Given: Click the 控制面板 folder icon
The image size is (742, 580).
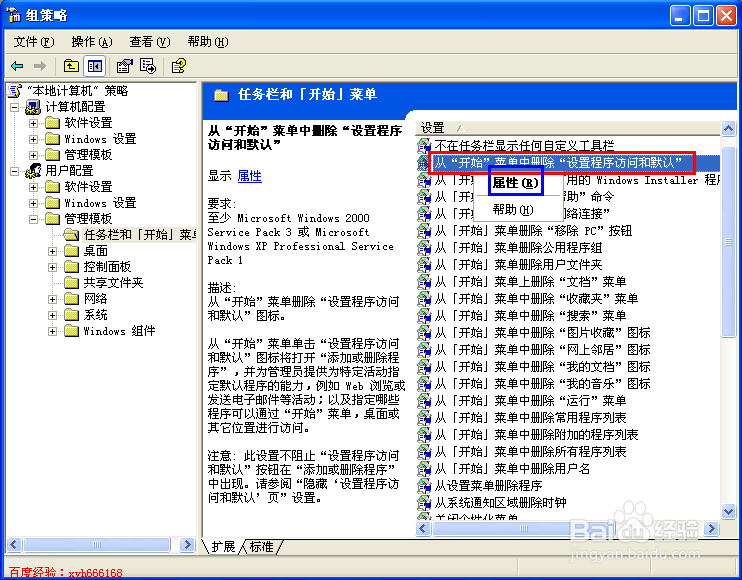Looking at the screenshot, I should pyautogui.click(x=71, y=267).
